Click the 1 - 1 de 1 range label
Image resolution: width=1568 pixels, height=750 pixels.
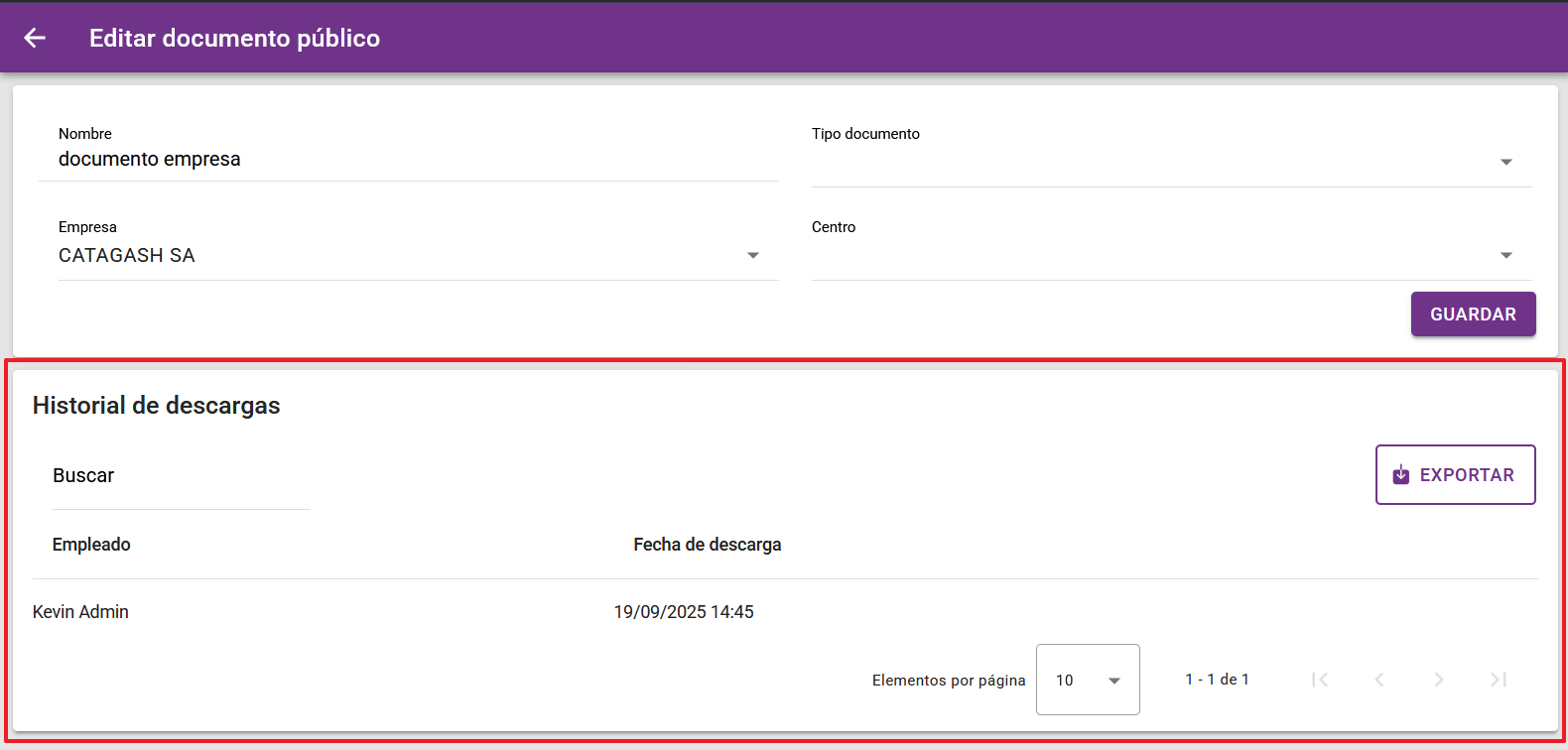click(x=1217, y=680)
